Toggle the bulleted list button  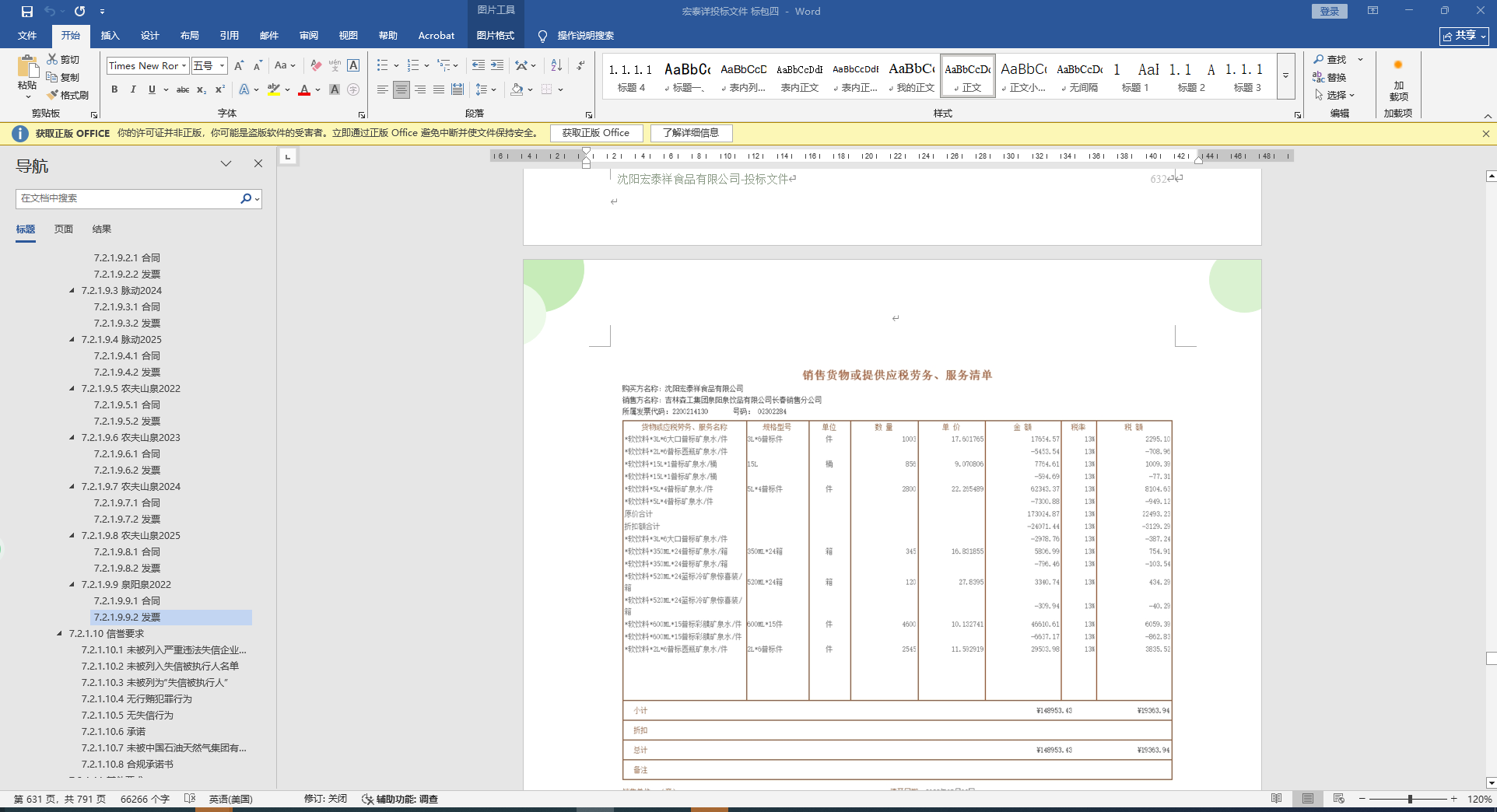pyautogui.click(x=382, y=66)
